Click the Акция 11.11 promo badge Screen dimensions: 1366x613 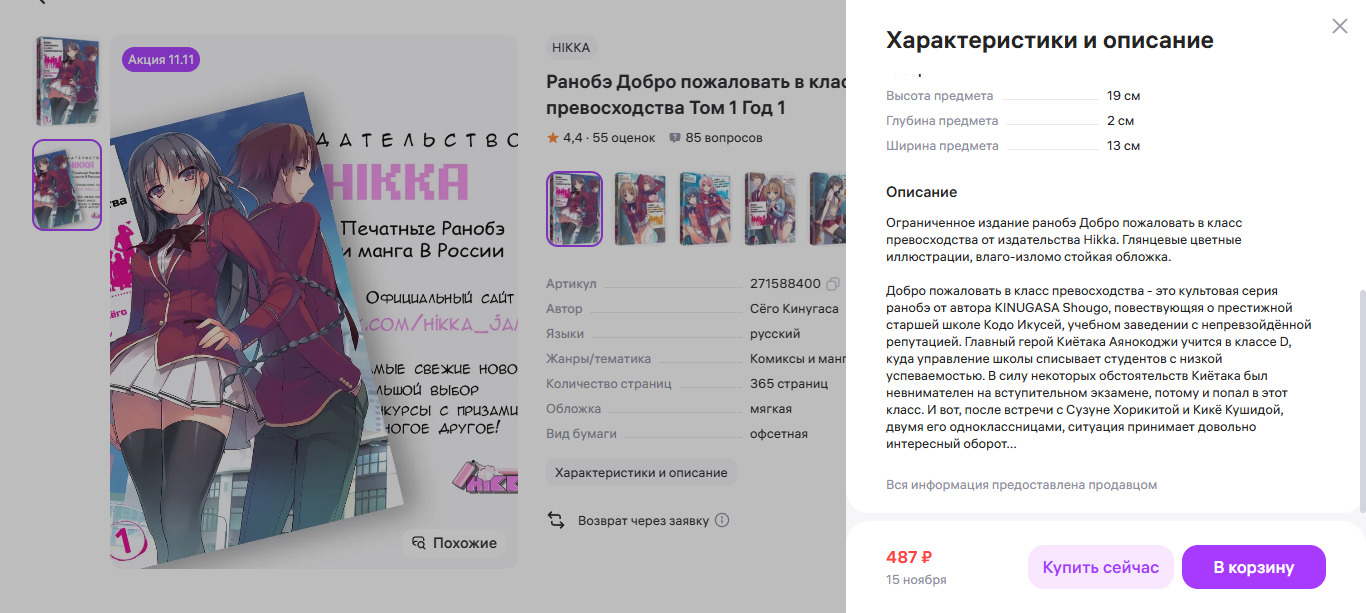tap(161, 59)
